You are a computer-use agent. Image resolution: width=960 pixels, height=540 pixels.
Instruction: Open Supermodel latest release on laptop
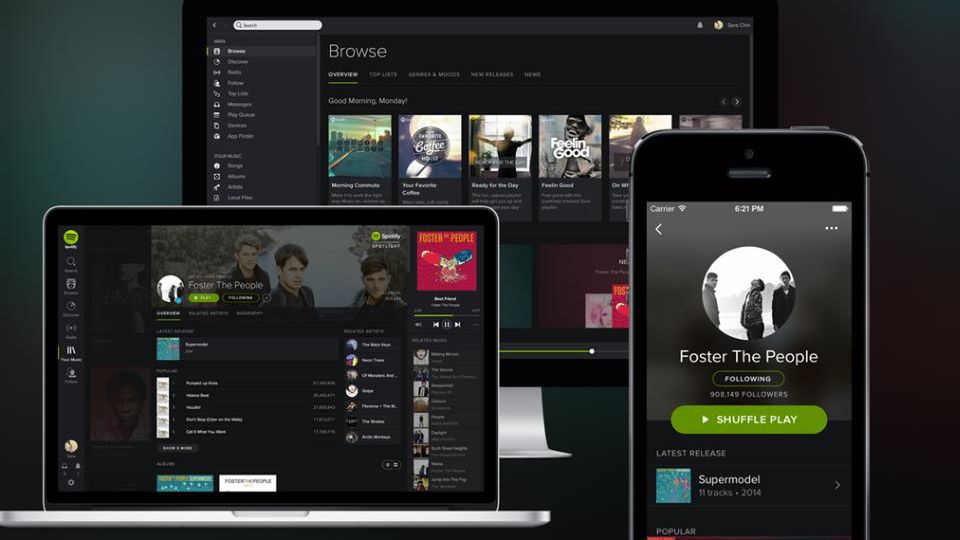(x=245, y=348)
